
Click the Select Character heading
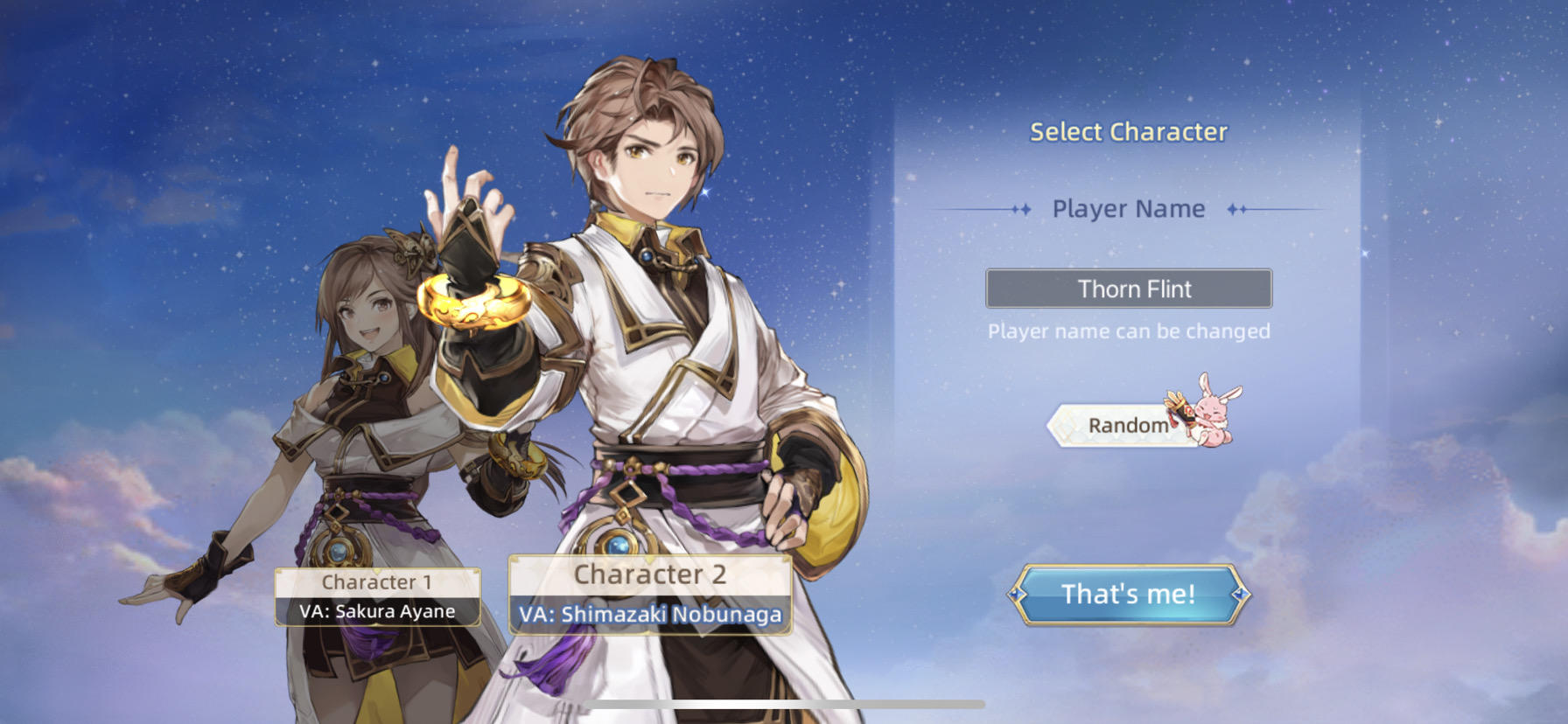pyautogui.click(x=1129, y=132)
